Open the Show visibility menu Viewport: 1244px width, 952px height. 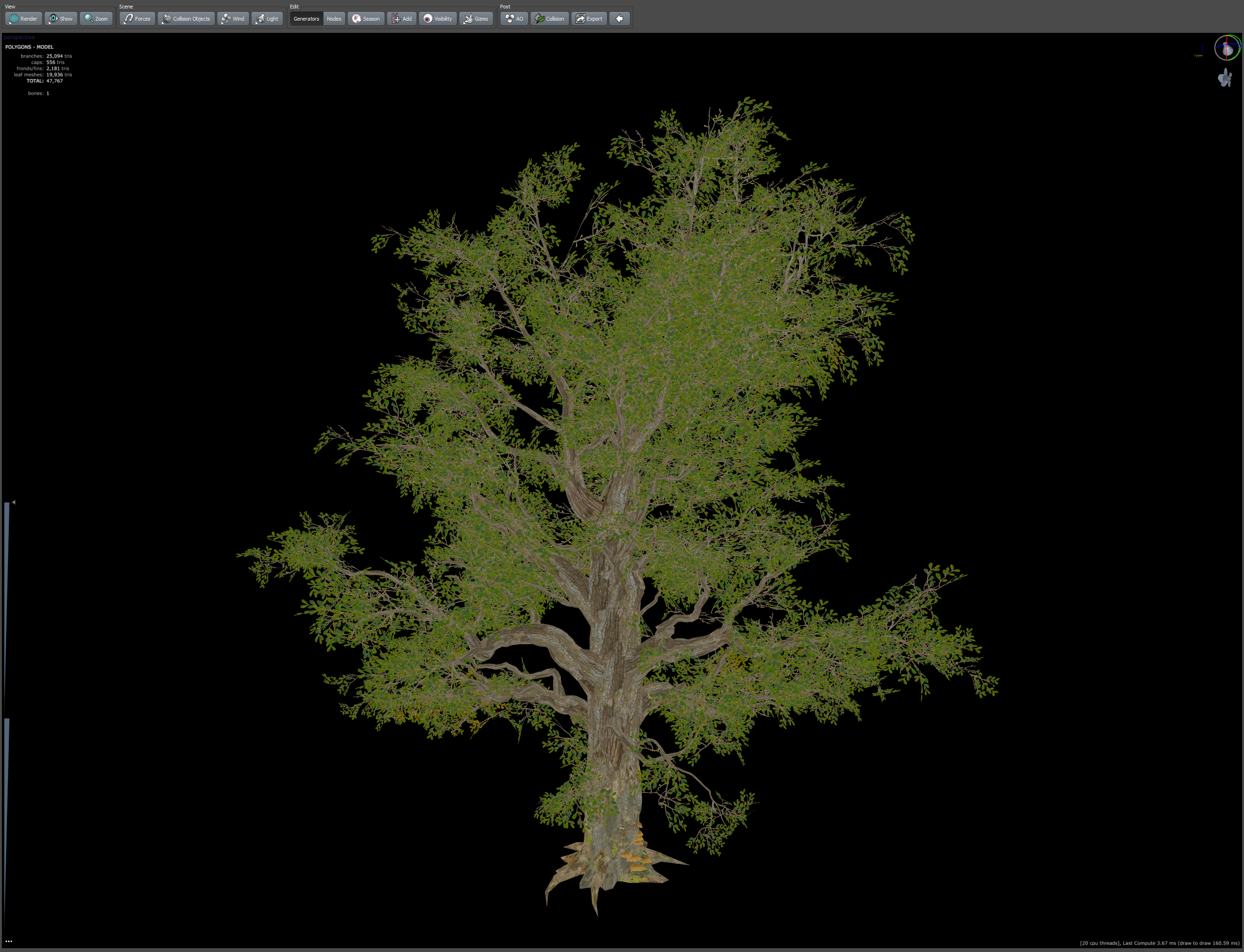(x=61, y=19)
